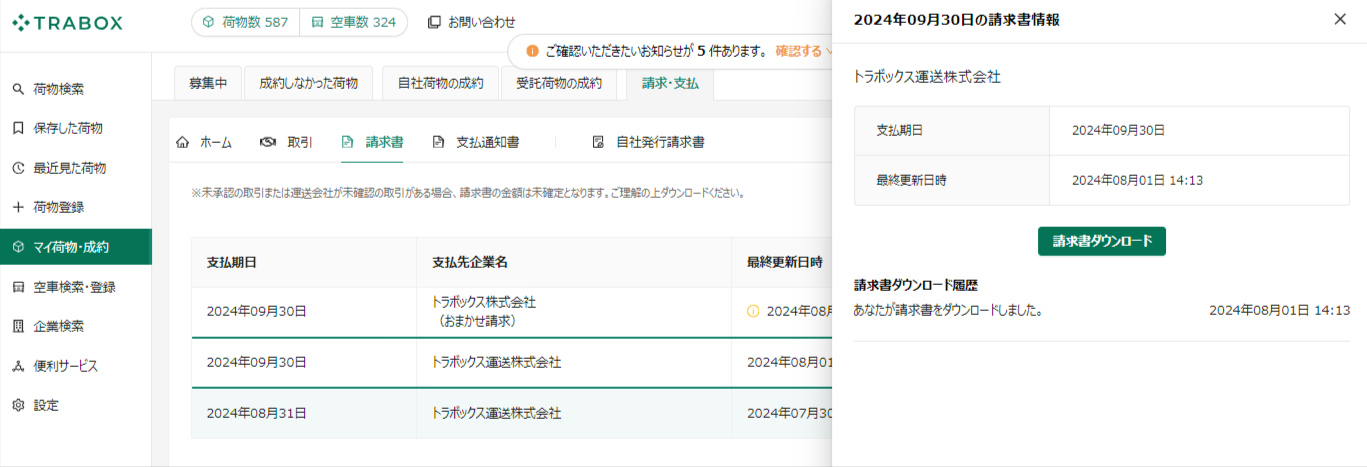Open 設定 in the sidebar
Image resolution: width=1367 pixels, height=467 pixels.
76,405
